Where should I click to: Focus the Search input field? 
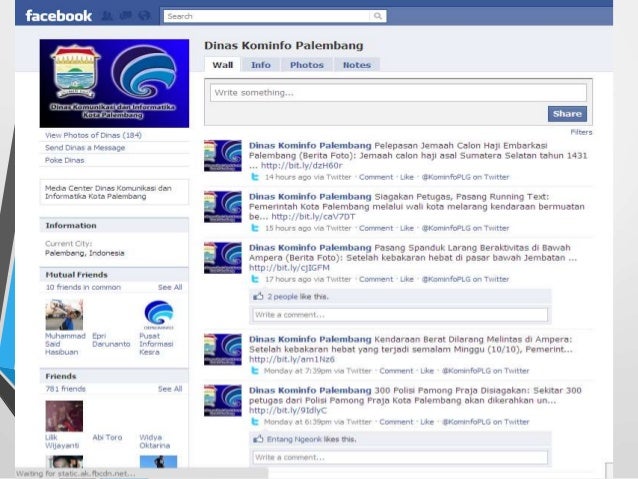click(267, 16)
